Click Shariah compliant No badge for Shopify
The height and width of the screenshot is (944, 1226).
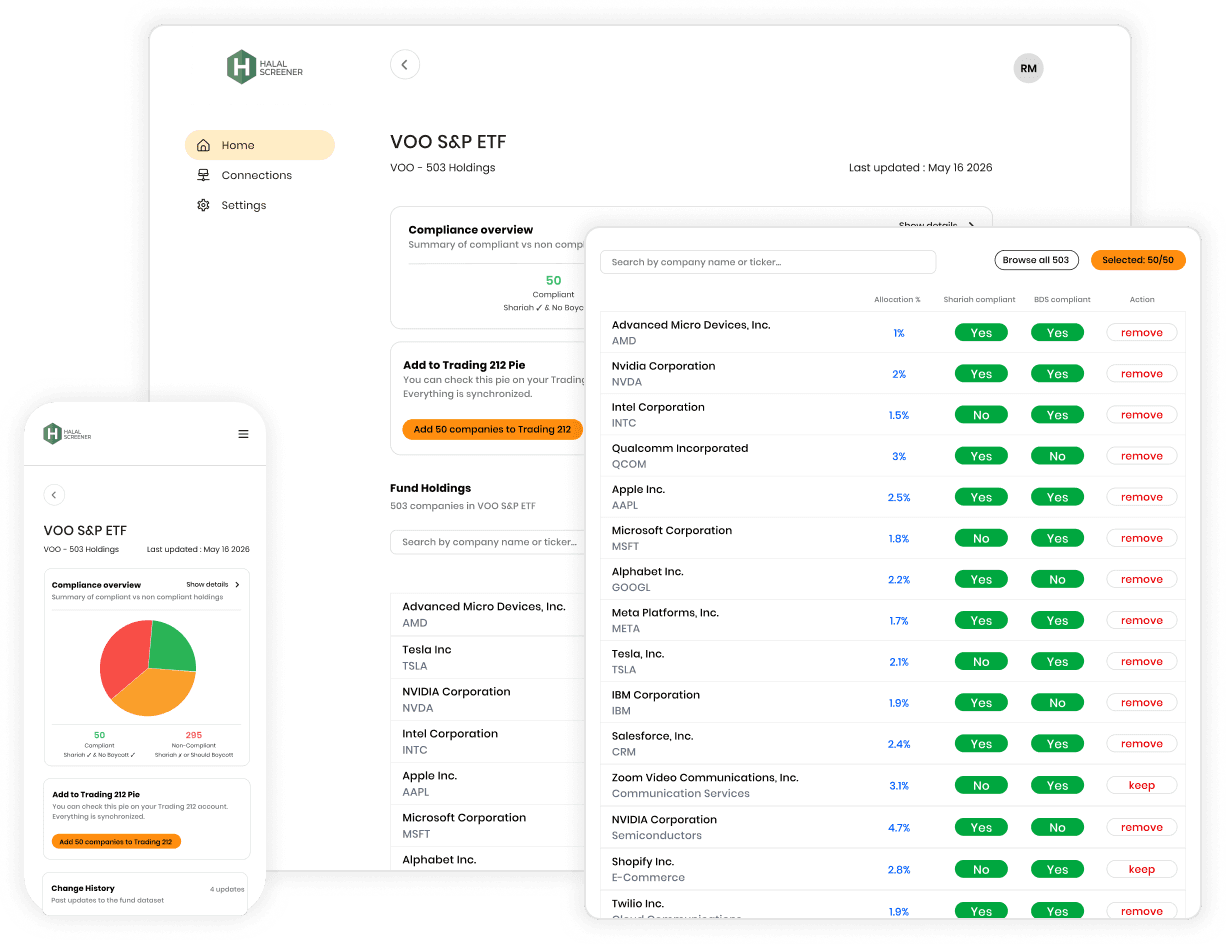coord(981,870)
